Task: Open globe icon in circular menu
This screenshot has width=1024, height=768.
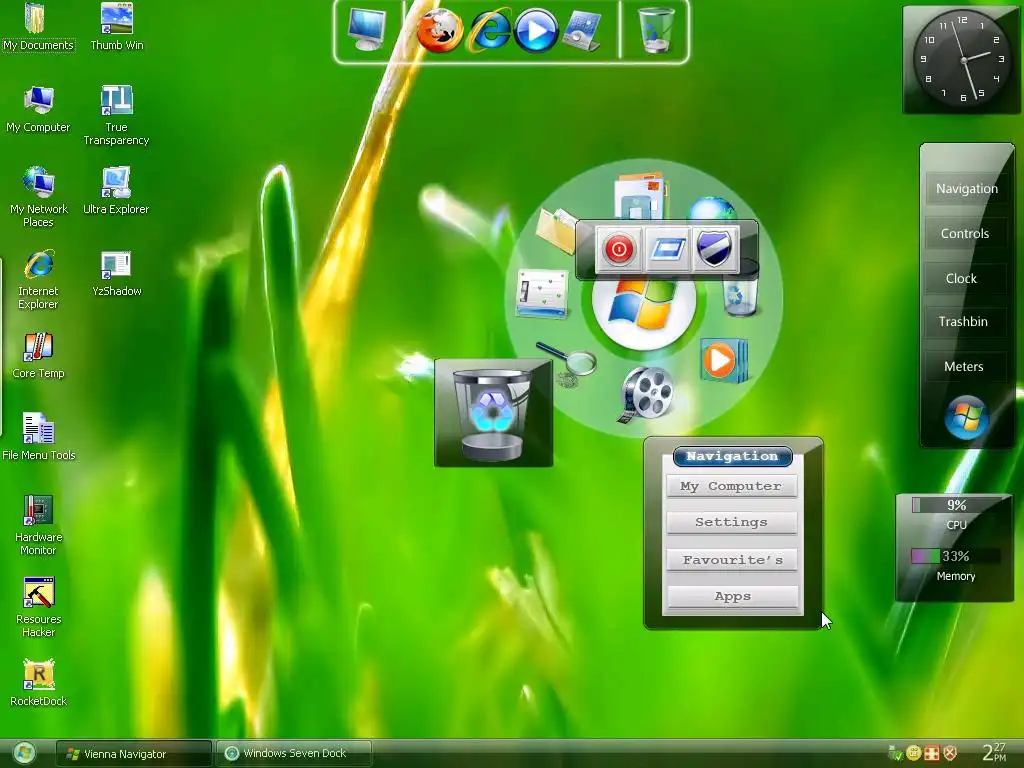Action: pos(713,209)
